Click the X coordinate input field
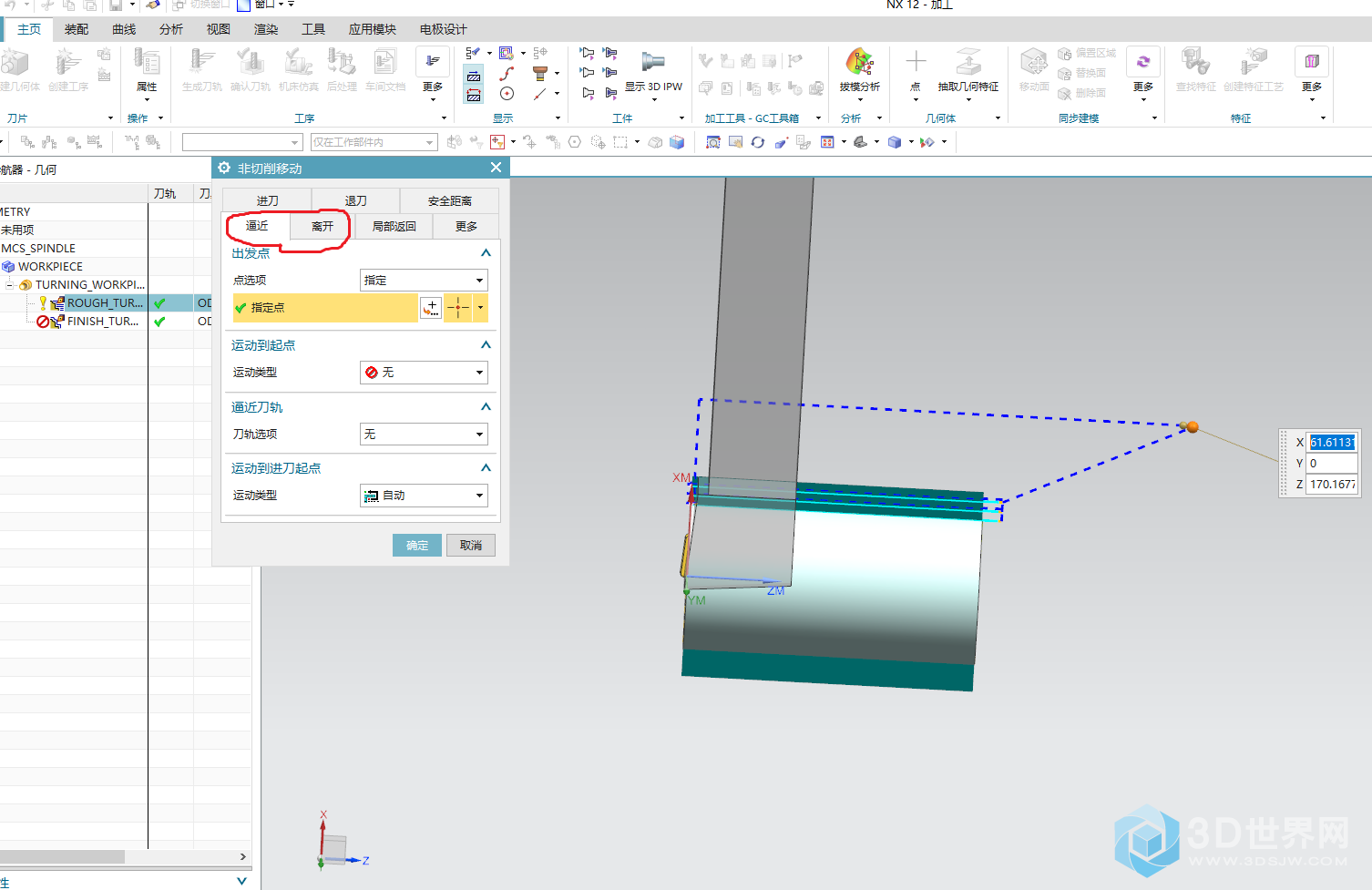Image resolution: width=1372 pixels, height=890 pixels. coord(1332,443)
